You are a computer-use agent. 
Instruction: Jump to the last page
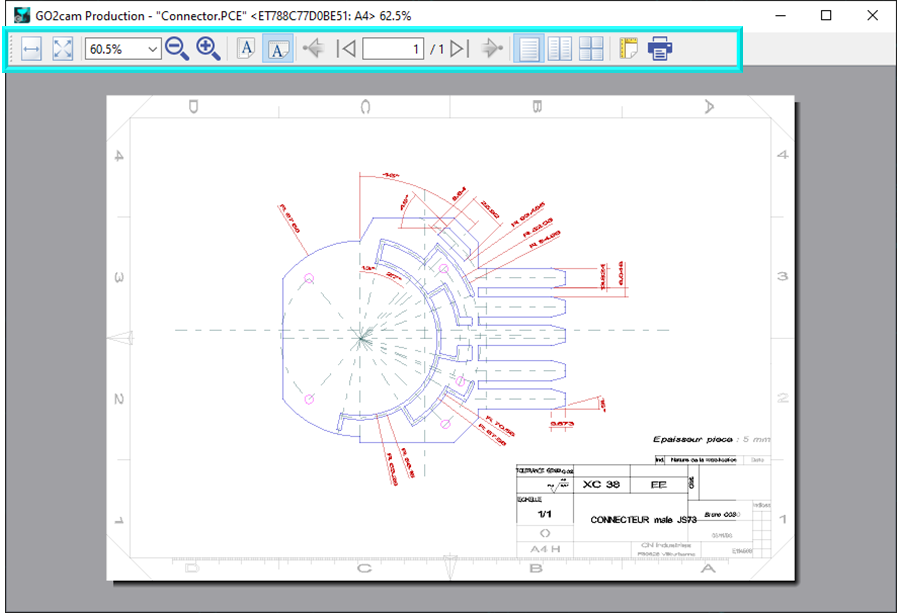coord(459,49)
